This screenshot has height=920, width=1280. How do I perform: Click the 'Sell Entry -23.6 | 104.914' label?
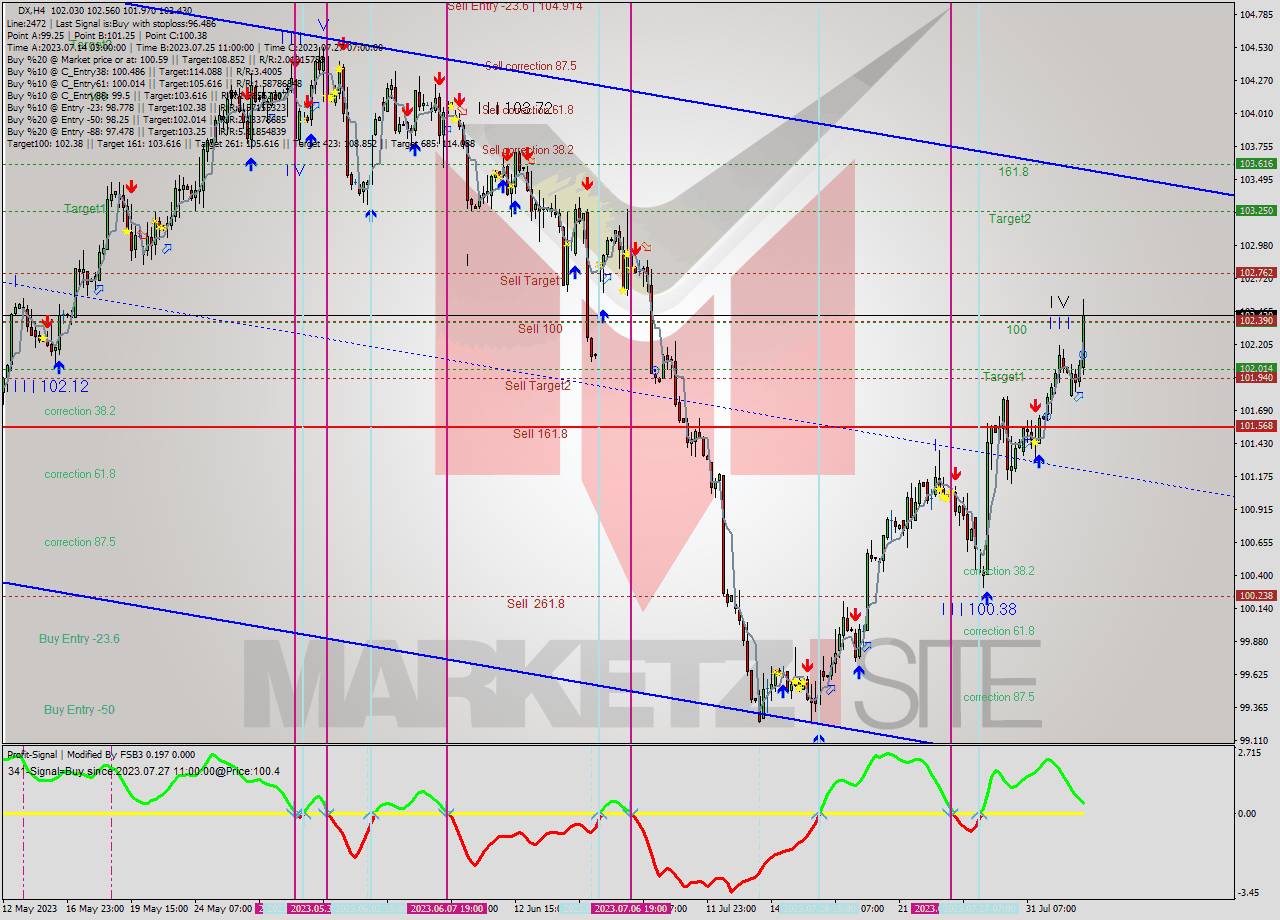(515, 6)
